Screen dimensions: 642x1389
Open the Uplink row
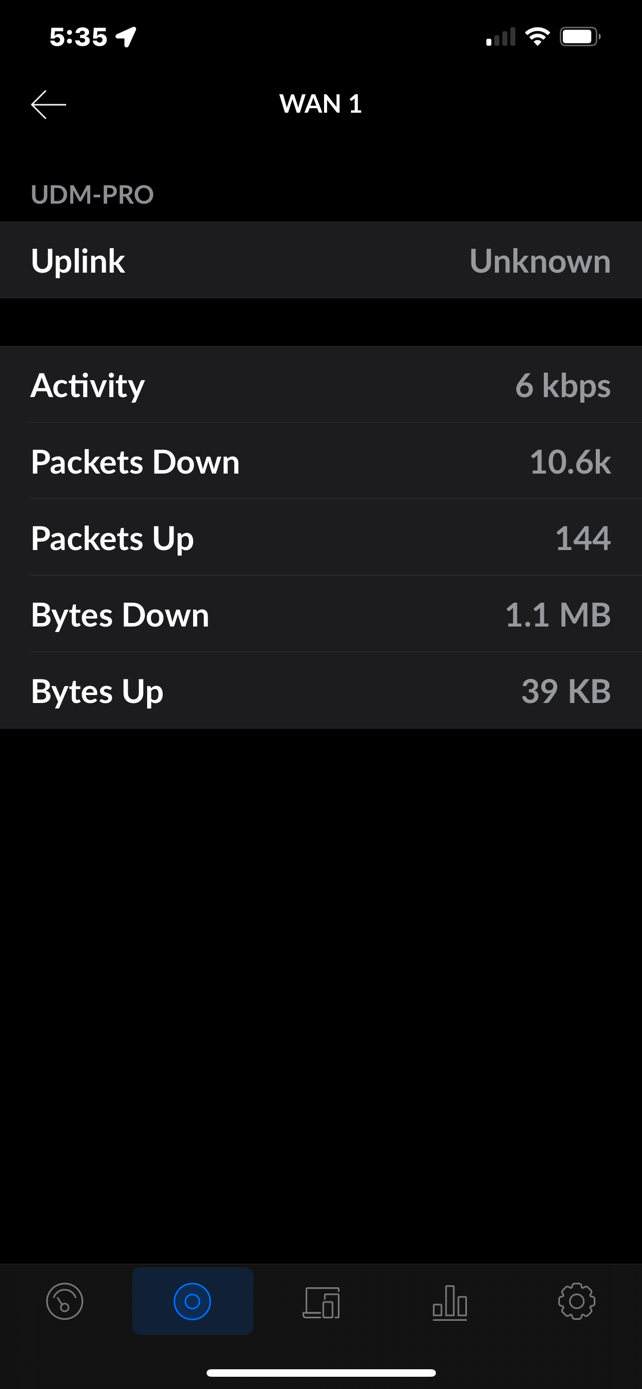[x=320, y=261]
